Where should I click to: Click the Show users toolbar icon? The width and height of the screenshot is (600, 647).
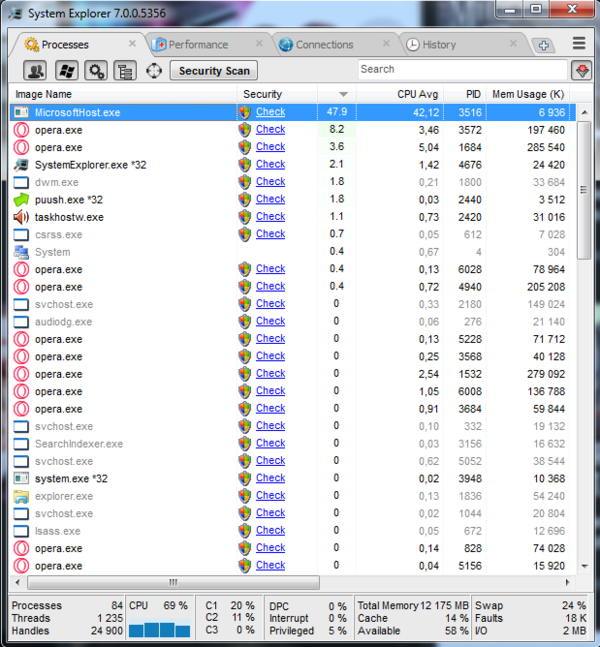click(35, 71)
